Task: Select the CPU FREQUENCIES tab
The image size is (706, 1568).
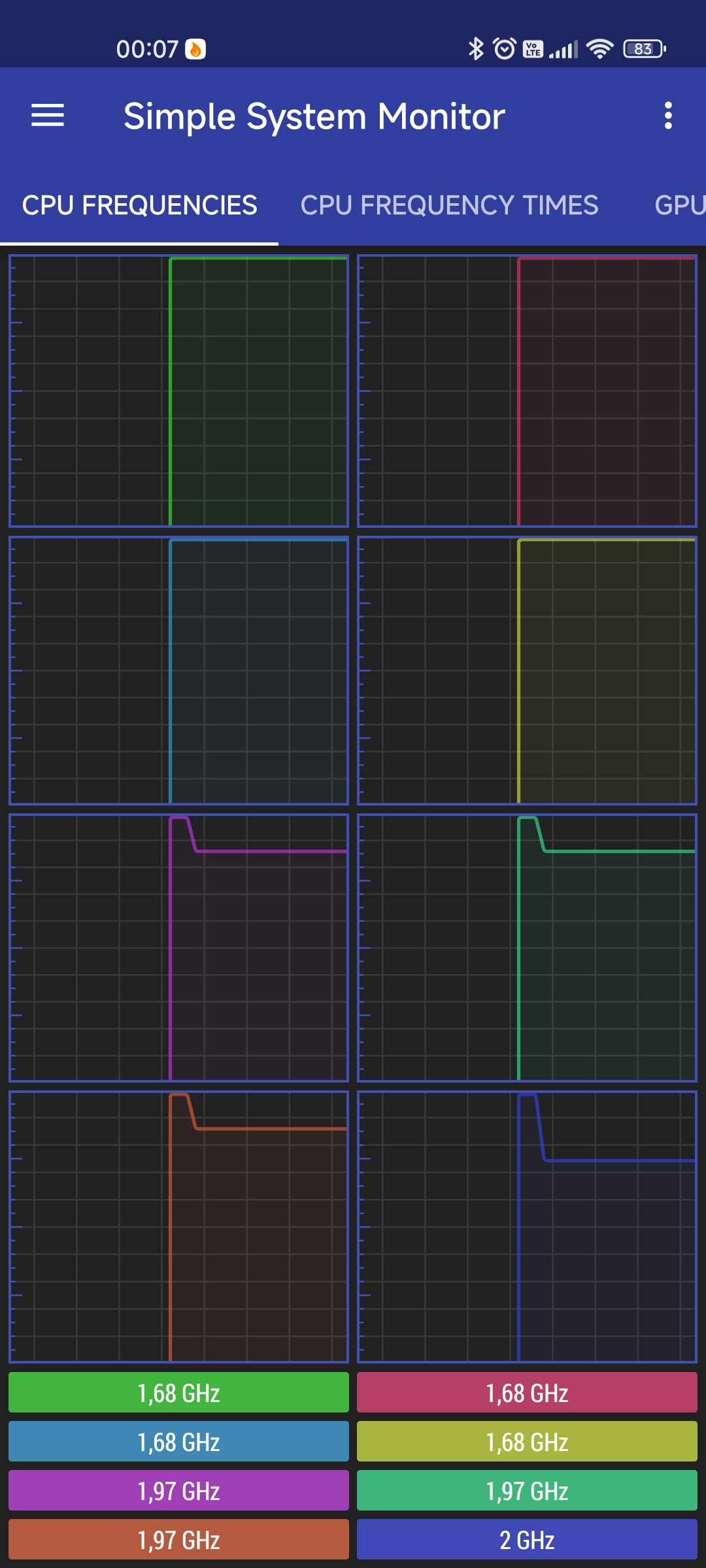Action: click(139, 205)
